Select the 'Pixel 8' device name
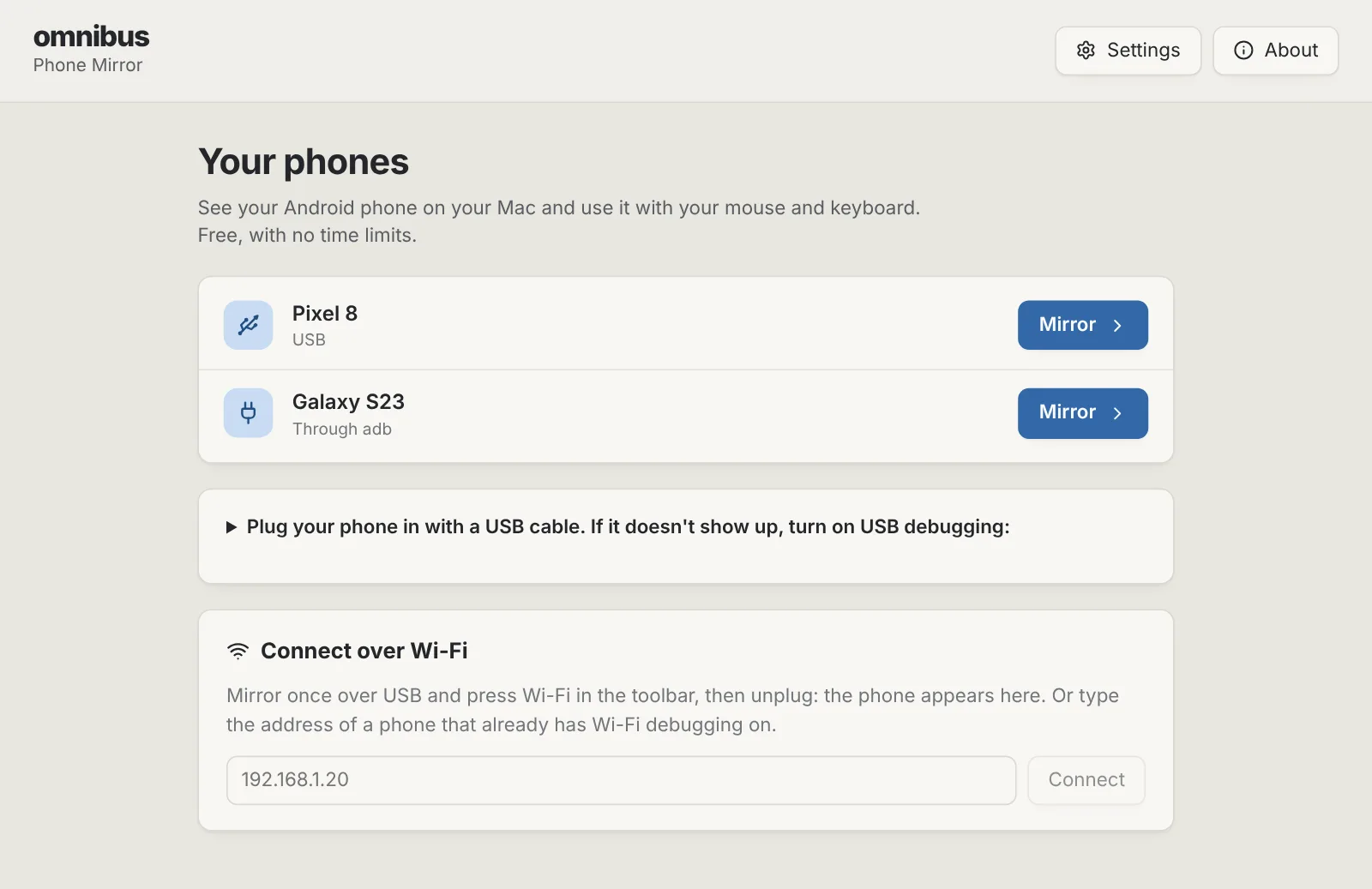1372x889 pixels. pos(325,314)
